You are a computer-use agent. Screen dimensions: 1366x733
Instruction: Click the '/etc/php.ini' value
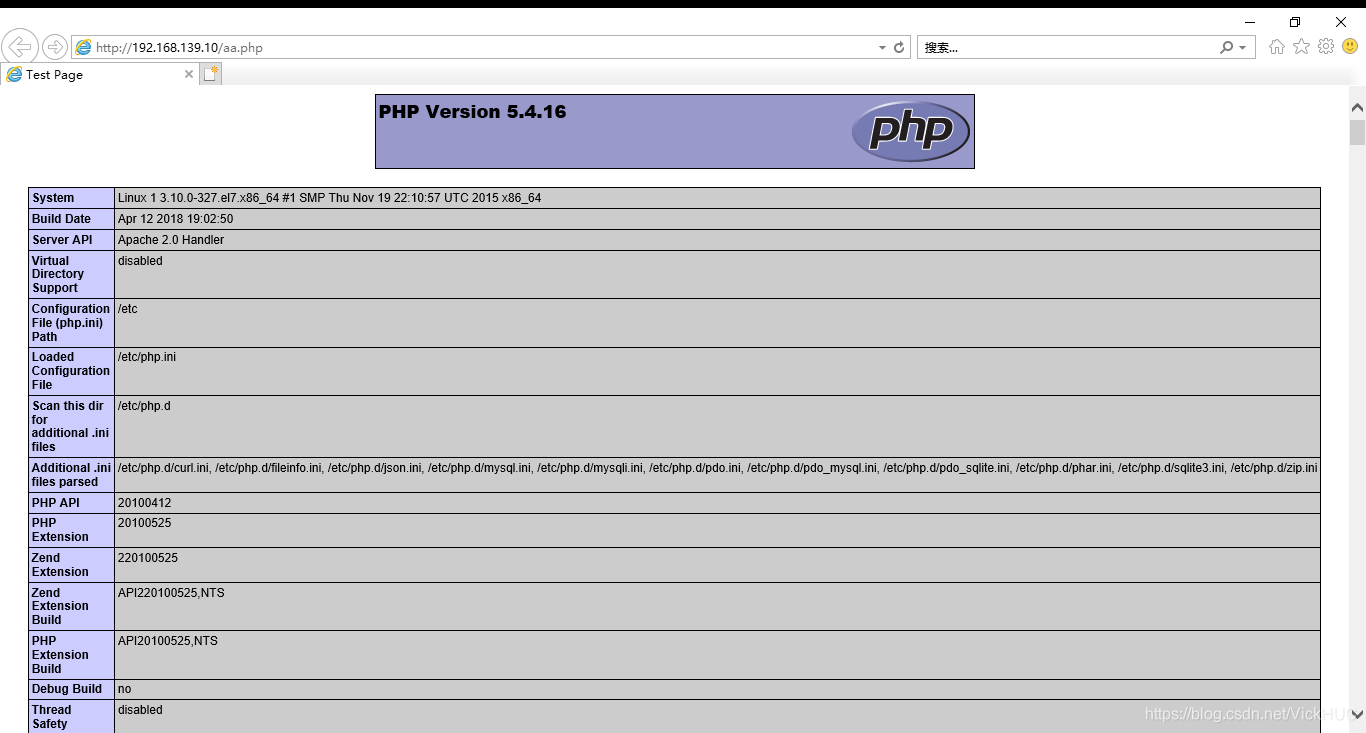(147, 357)
